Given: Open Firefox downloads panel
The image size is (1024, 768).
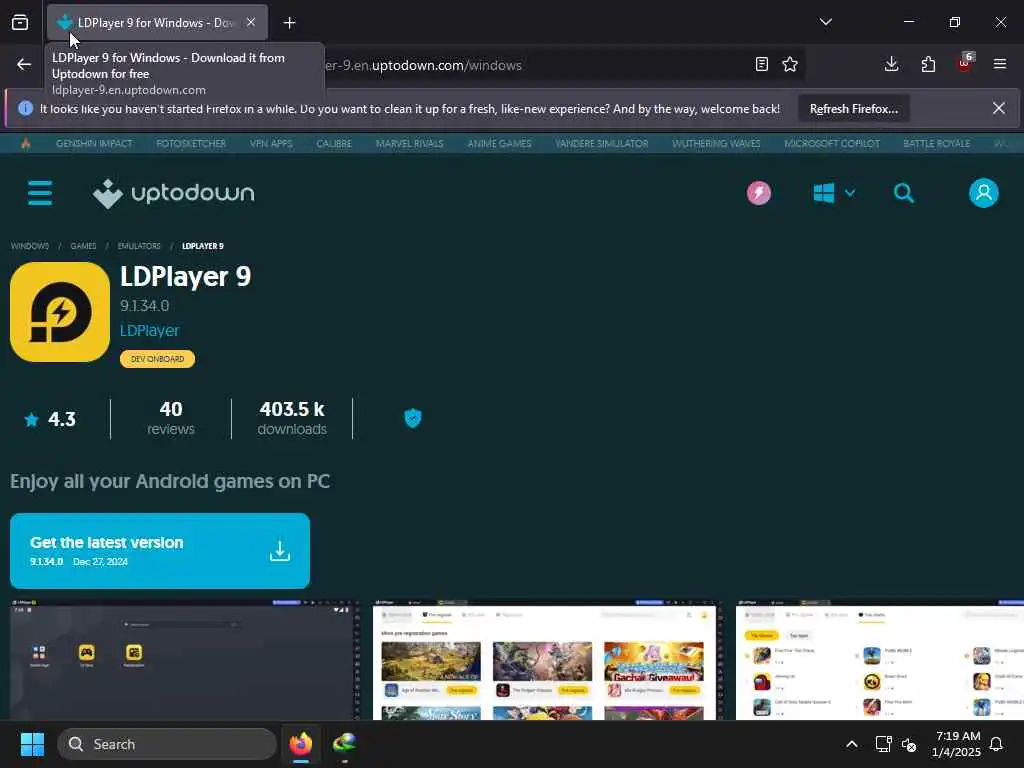Looking at the screenshot, I should click(x=891, y=64).
